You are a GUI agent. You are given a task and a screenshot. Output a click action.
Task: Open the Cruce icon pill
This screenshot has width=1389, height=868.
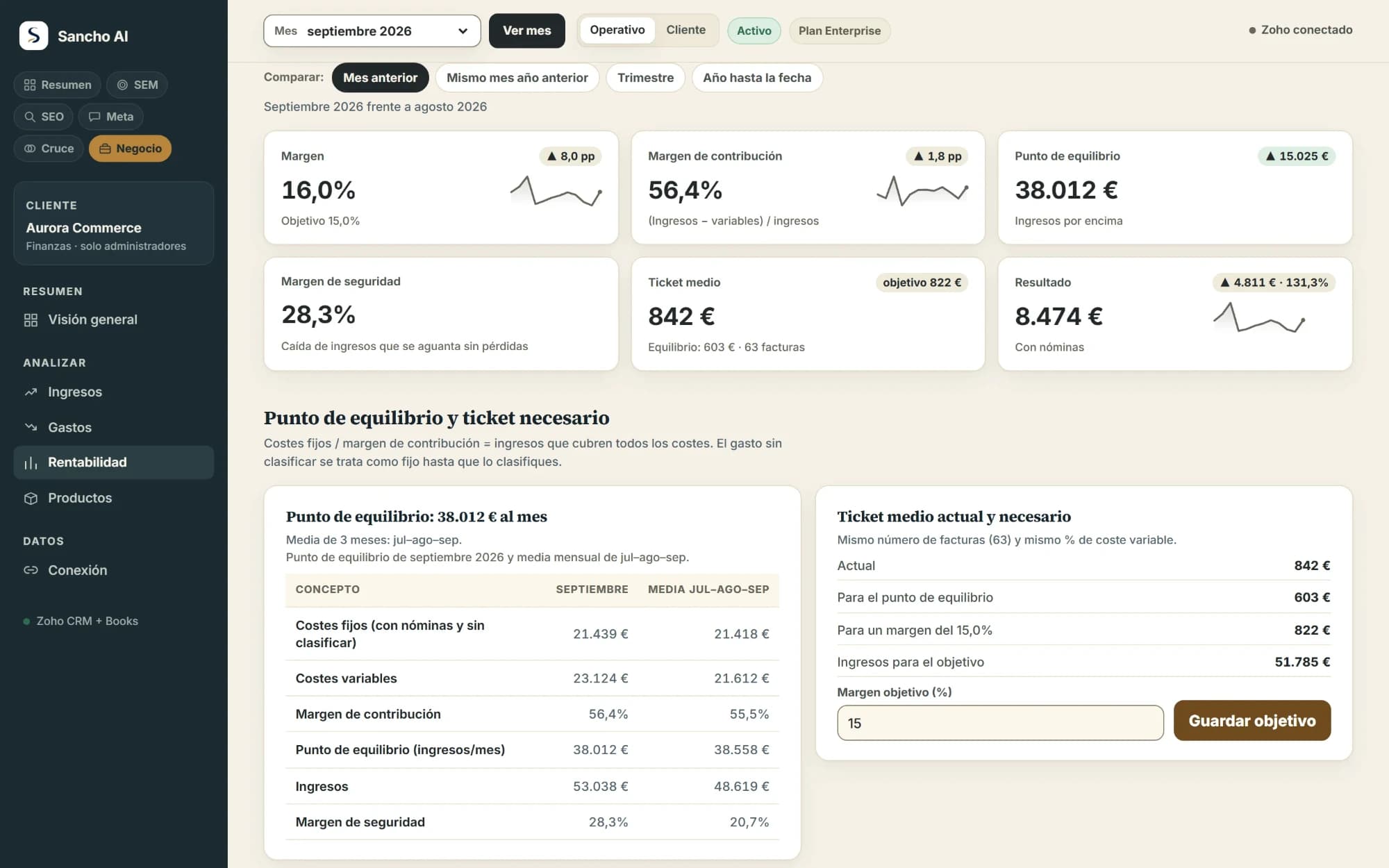tap(49, 149)
